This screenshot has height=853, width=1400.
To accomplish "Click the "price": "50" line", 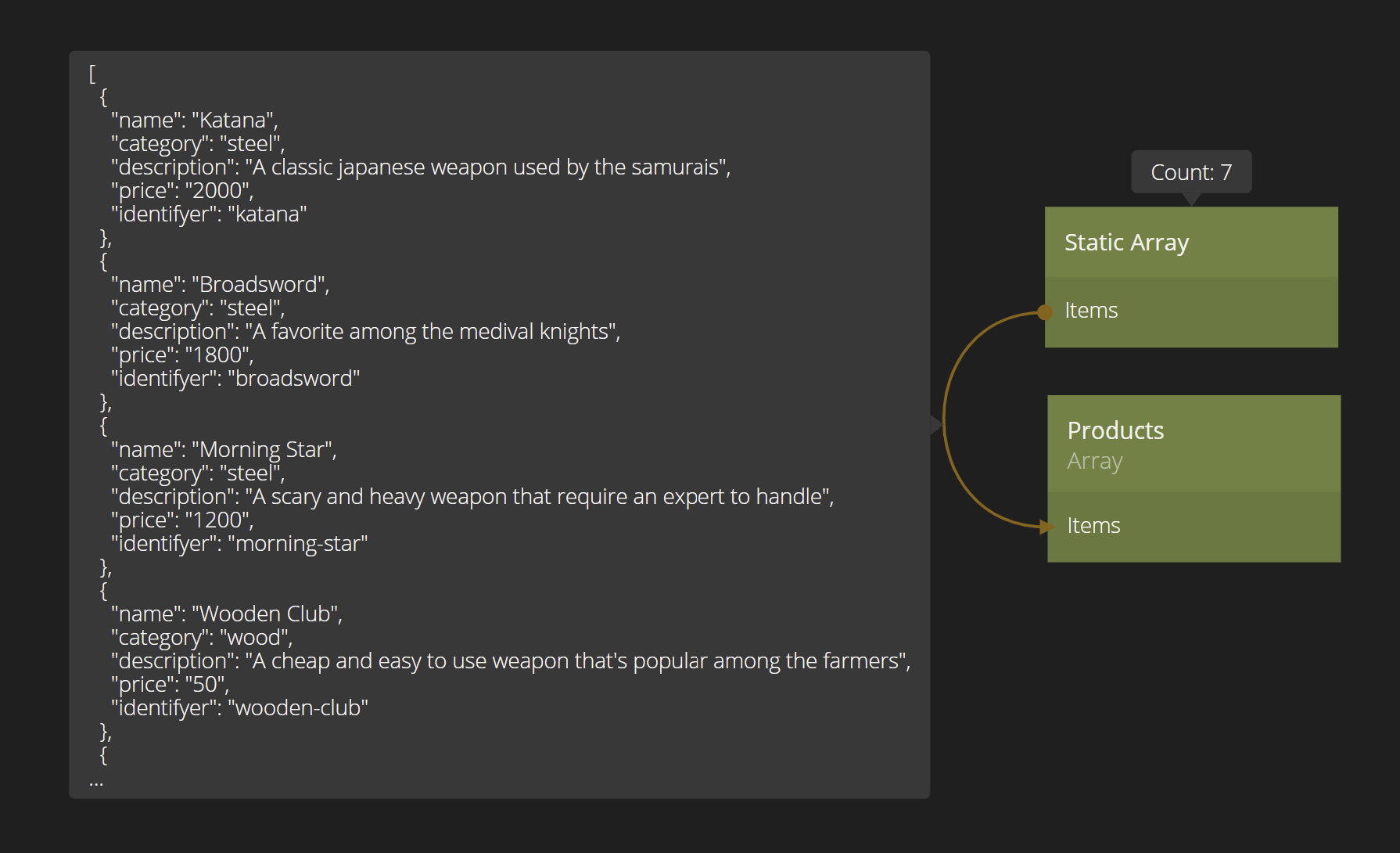I will (x=170, y=685).
